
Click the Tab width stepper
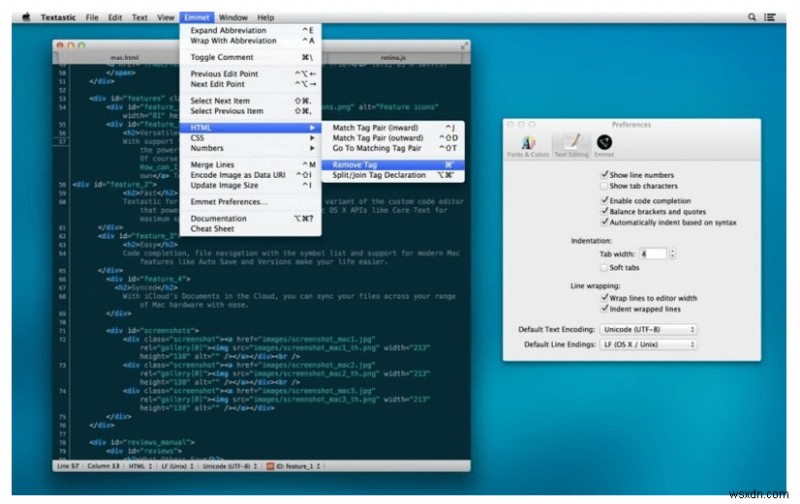coord(672,254)
